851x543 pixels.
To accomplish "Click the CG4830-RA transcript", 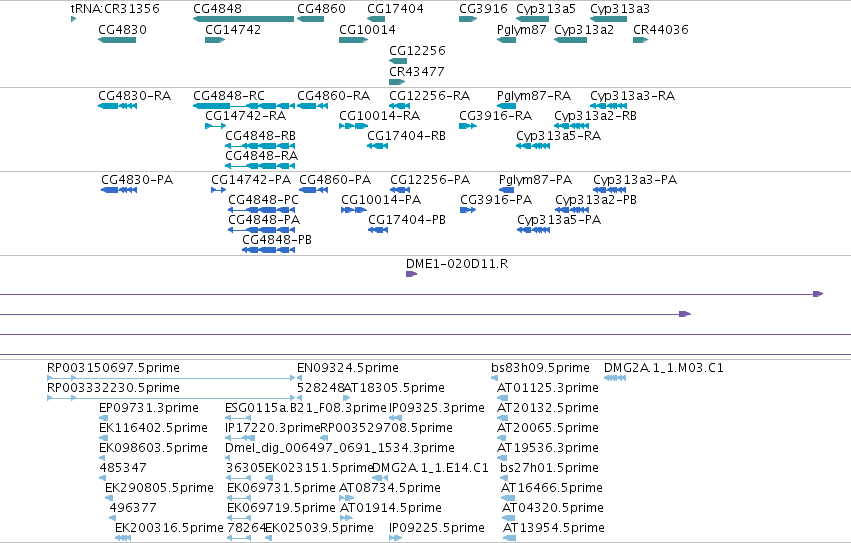I will (x=117, y=106).
